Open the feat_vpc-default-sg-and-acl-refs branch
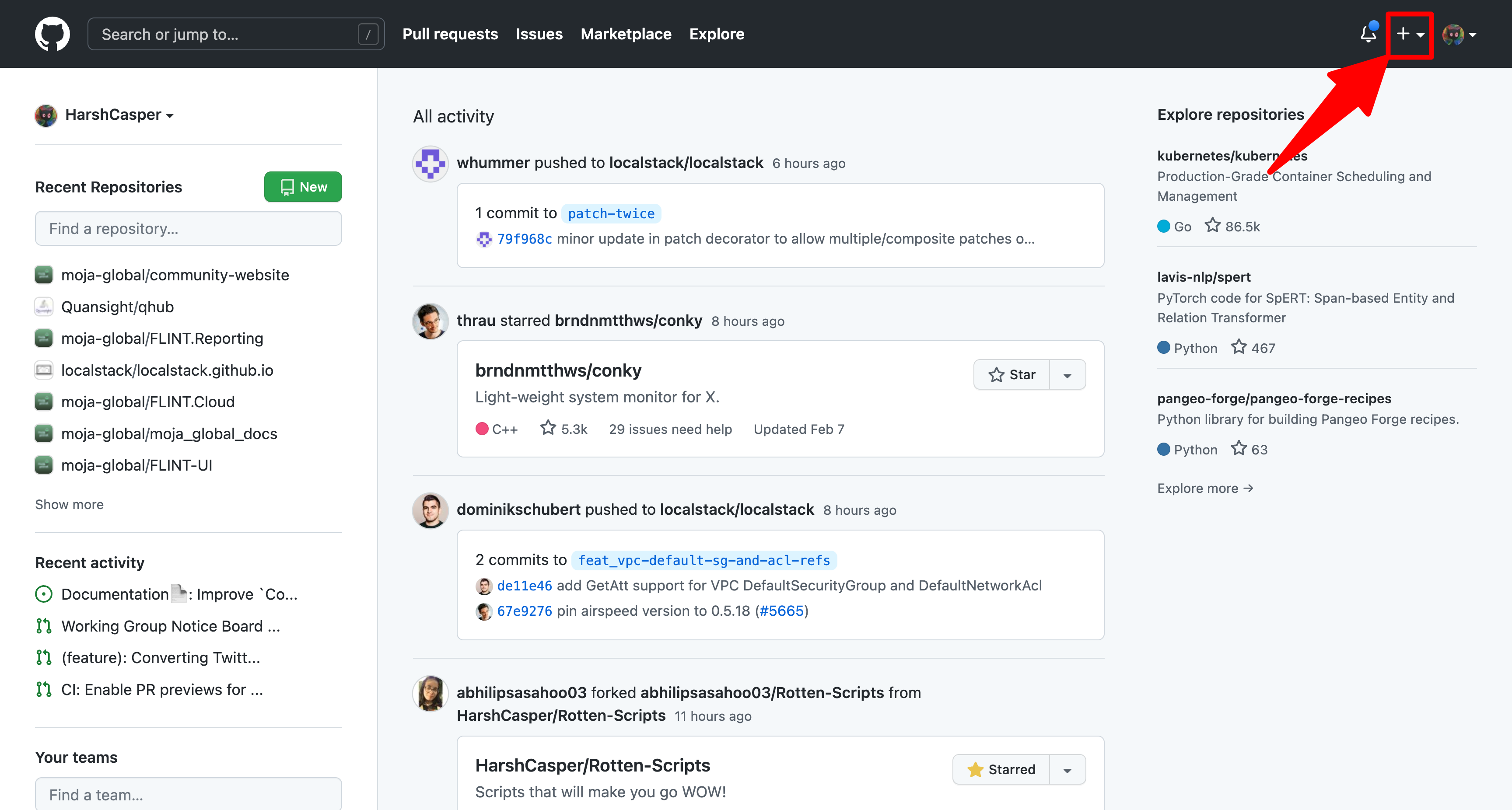Image resolution: width=1512 pixels, height=810 pixels. pyautogui.click(x=704, y=561)
